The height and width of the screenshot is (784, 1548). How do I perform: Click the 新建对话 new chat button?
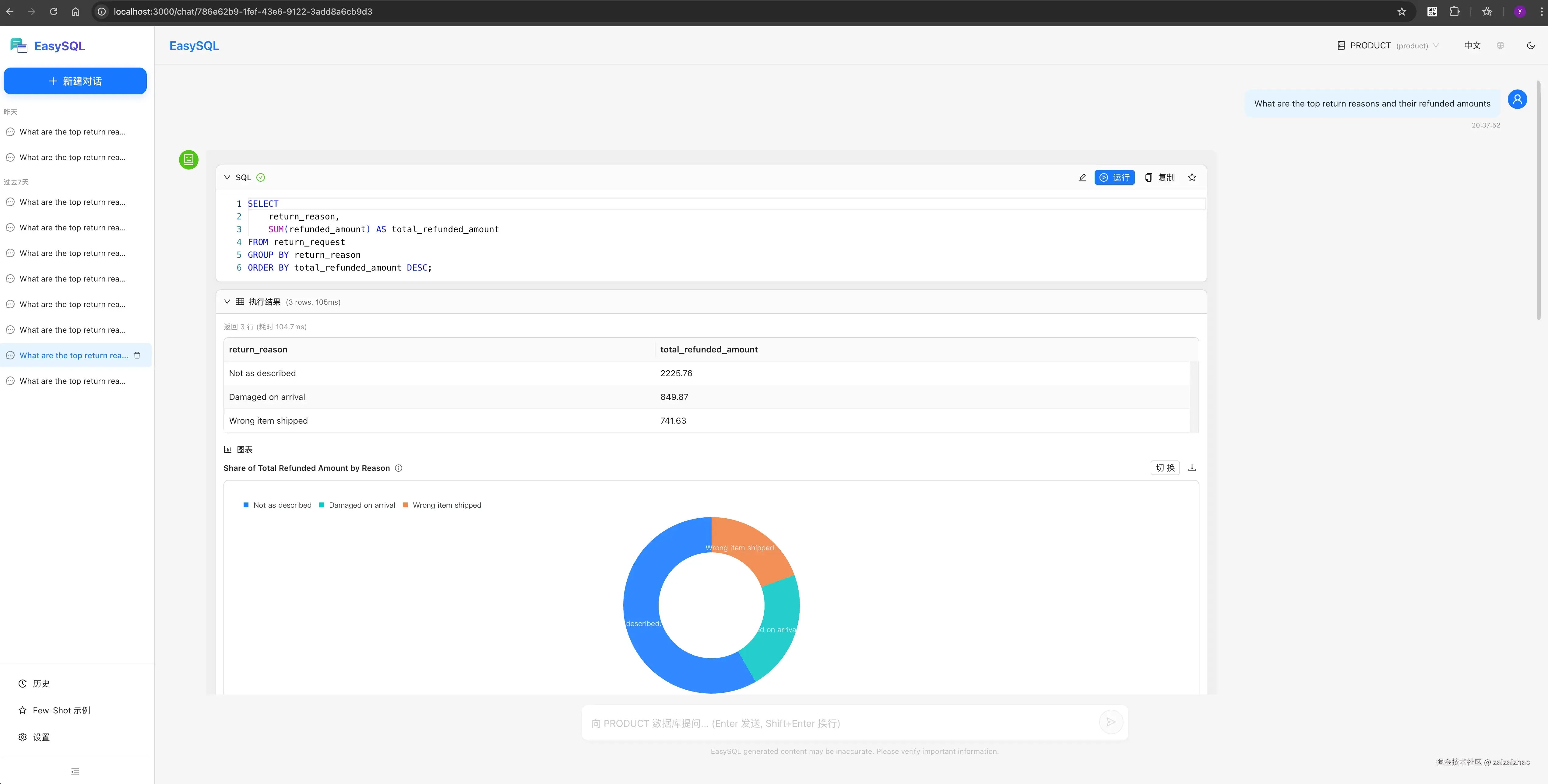point(75,81)
